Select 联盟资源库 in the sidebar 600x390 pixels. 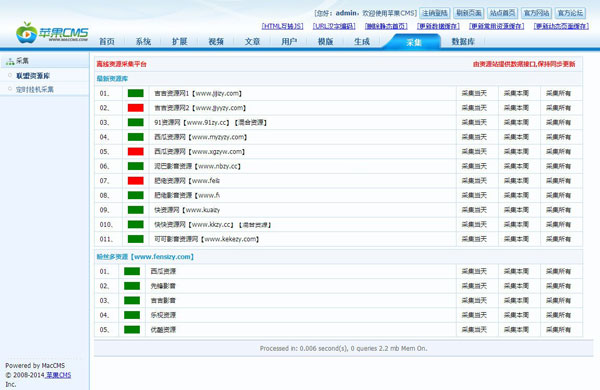[33, 76]
